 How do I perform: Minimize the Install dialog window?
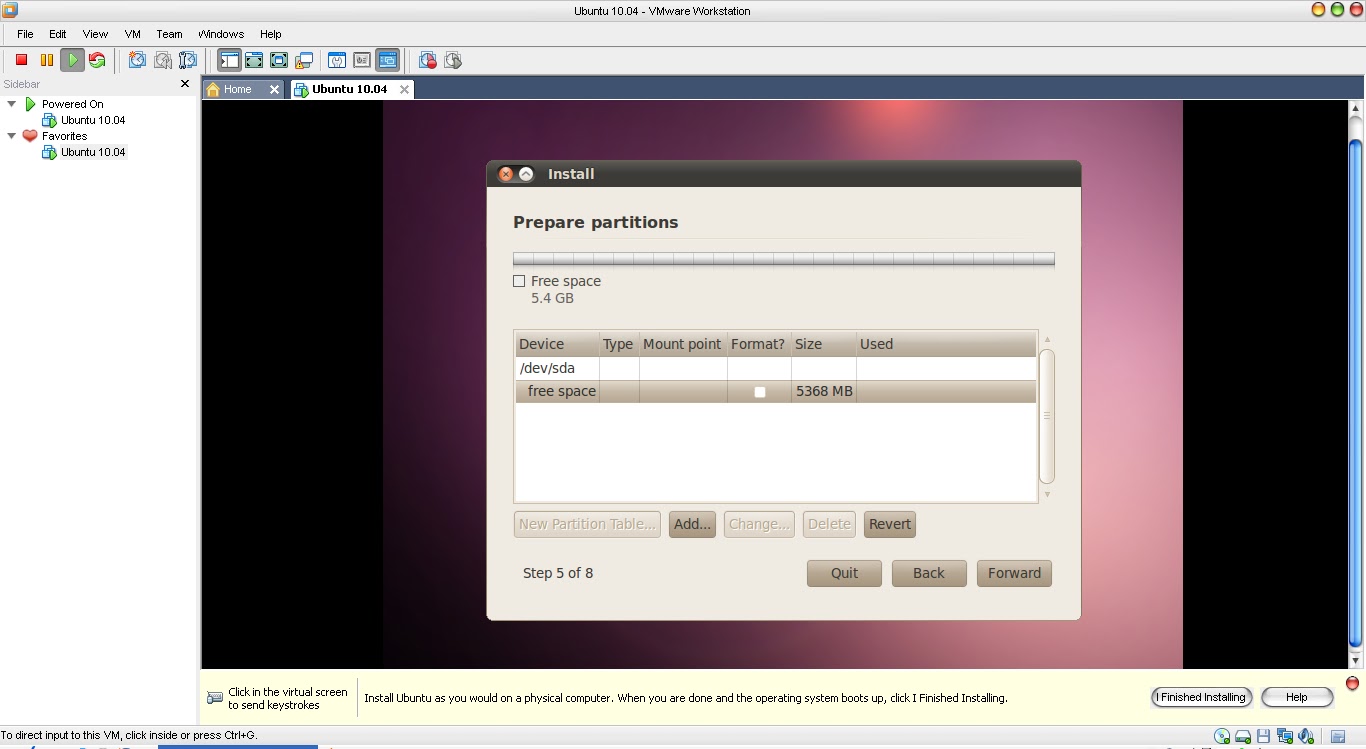point(526,173)
